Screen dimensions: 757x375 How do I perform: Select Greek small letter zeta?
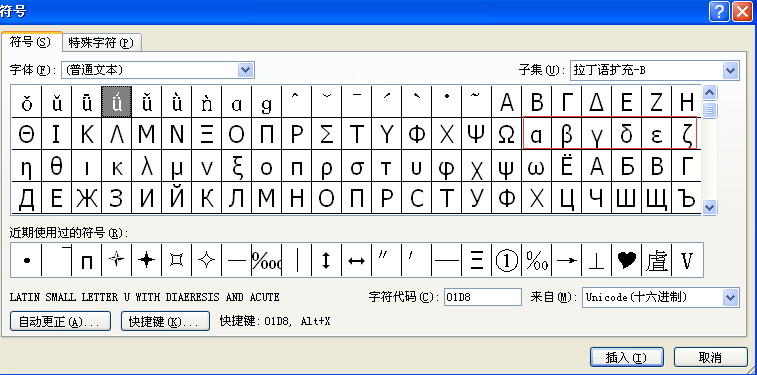click(686, 134)
